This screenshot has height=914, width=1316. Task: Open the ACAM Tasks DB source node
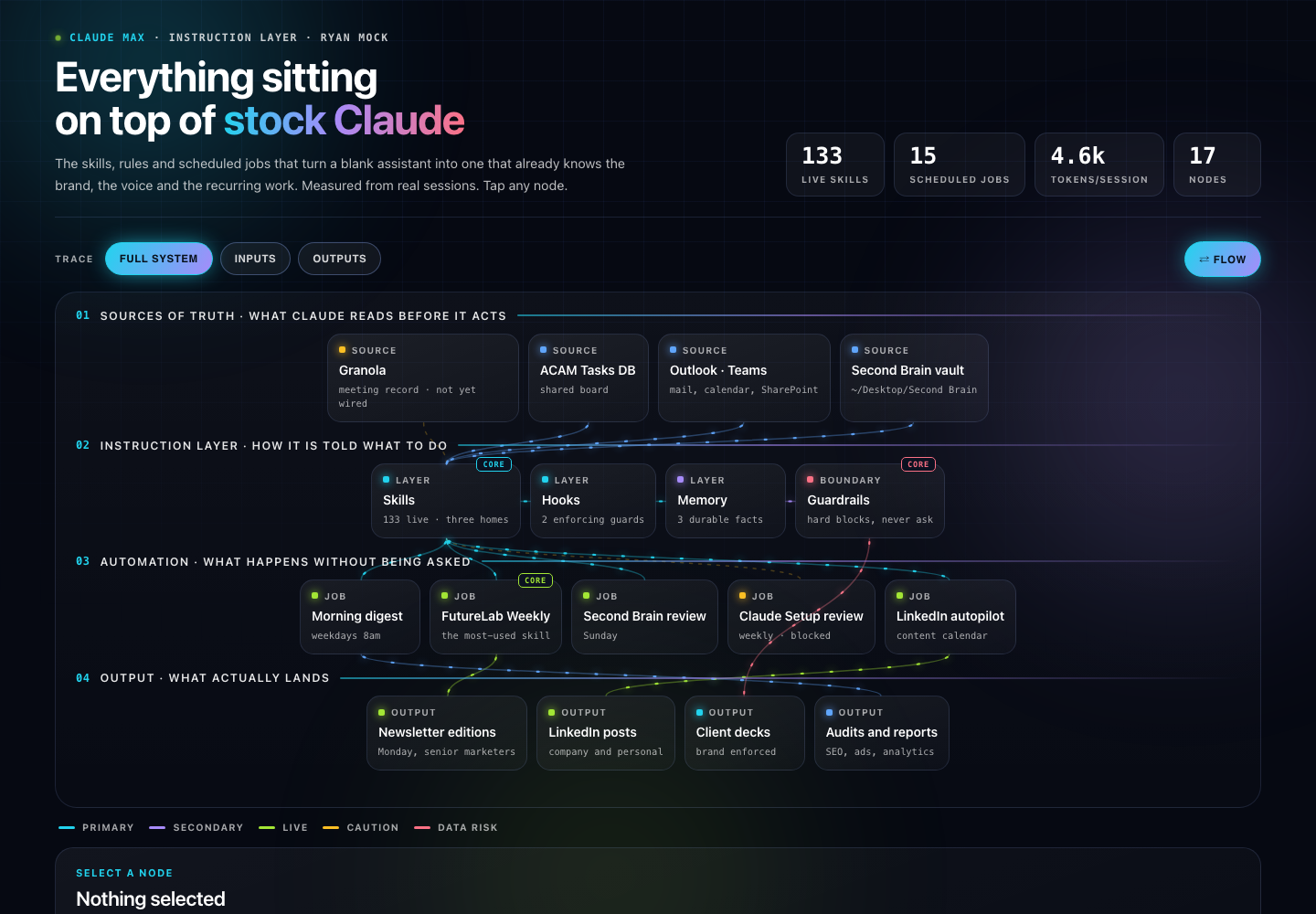coord(589,377)
